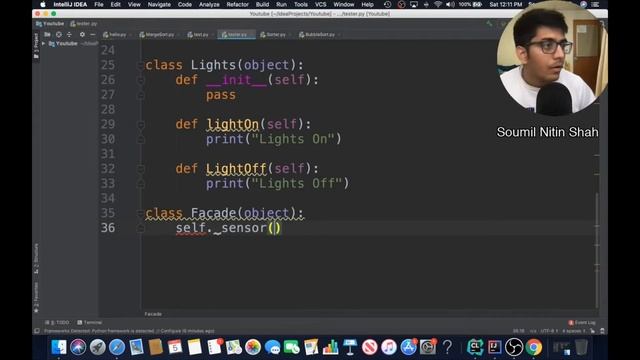Viewport: 640px width, 360px height.
Task: Click the Facade breadcrumb below editor
Action: [x=153, y=314]
